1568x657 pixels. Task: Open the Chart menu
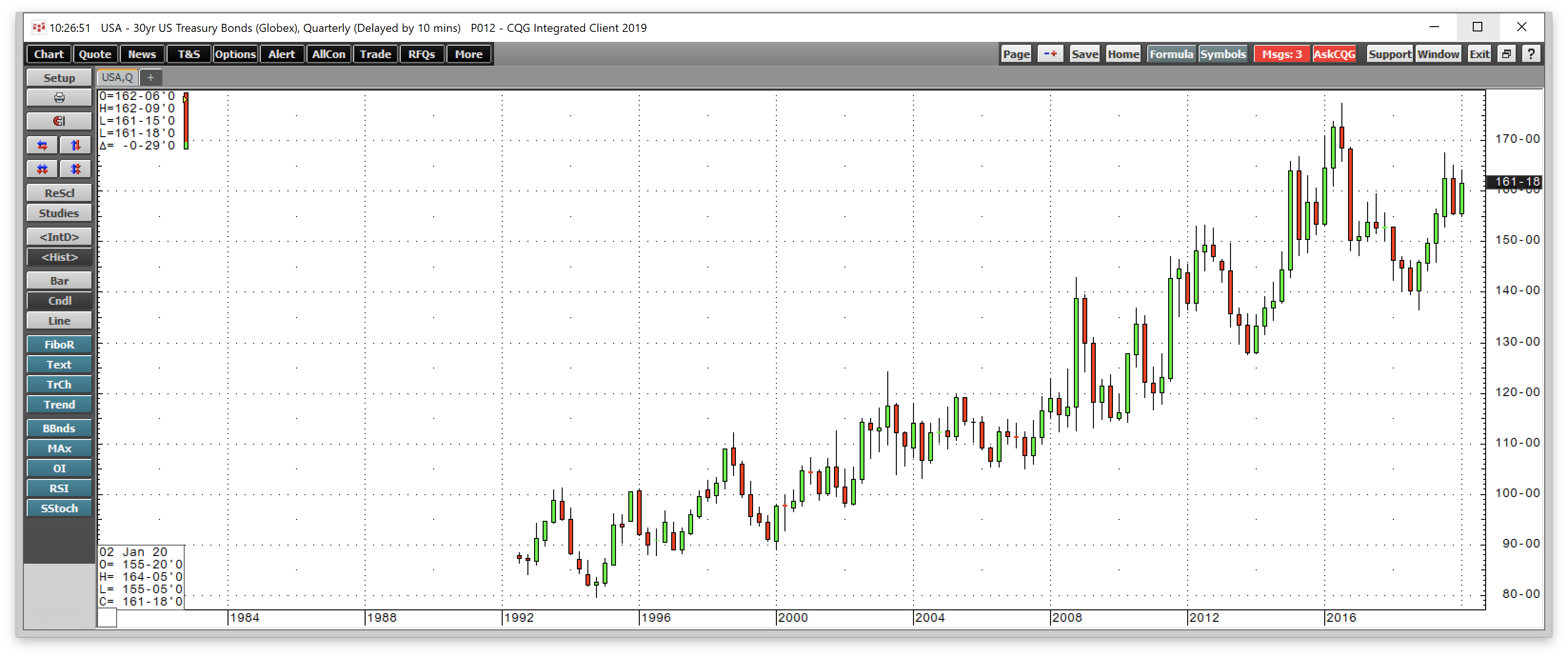point(49,54)
